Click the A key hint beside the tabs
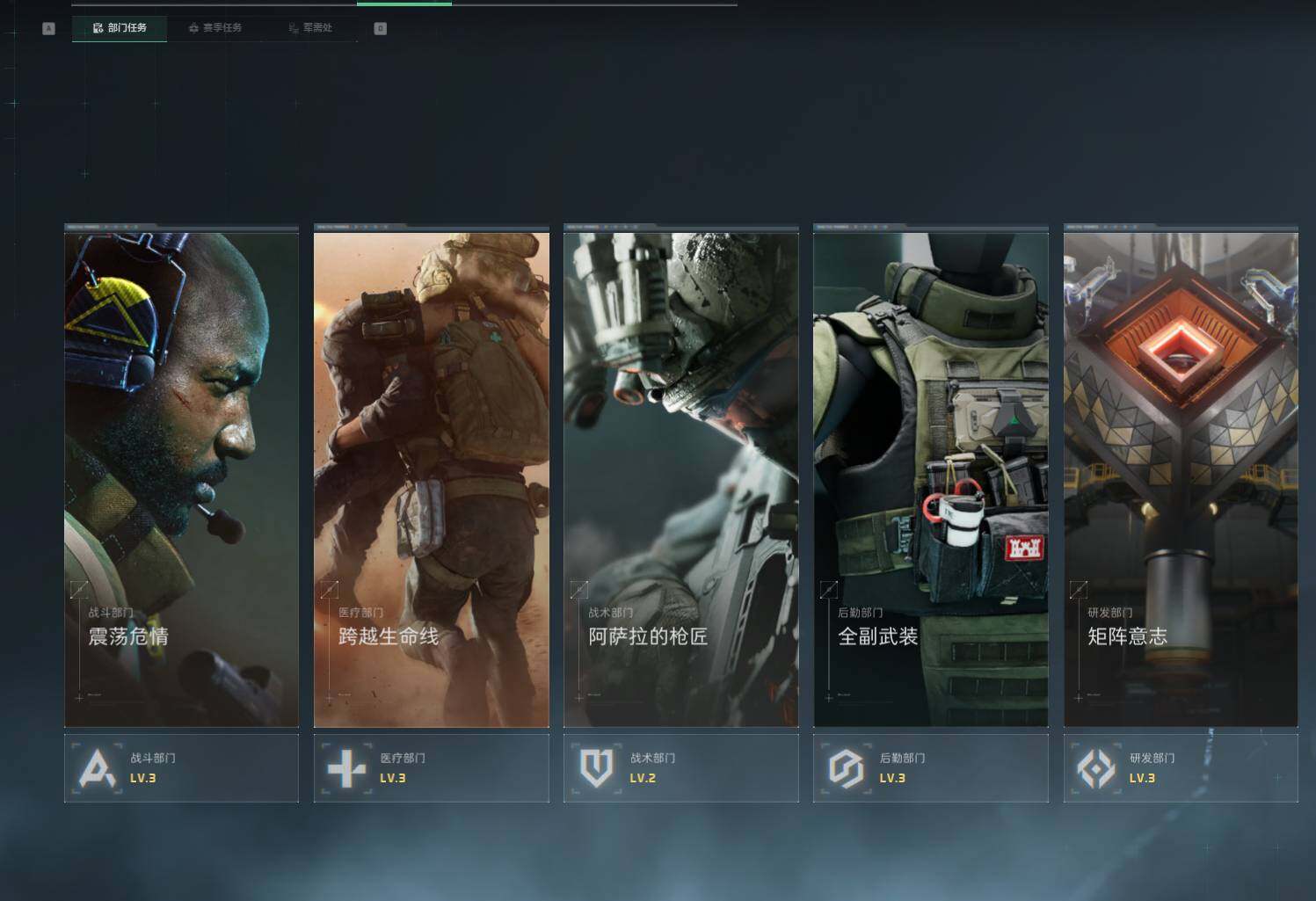Viewport: 1316px width, 901px height. [x=48, y=29]
